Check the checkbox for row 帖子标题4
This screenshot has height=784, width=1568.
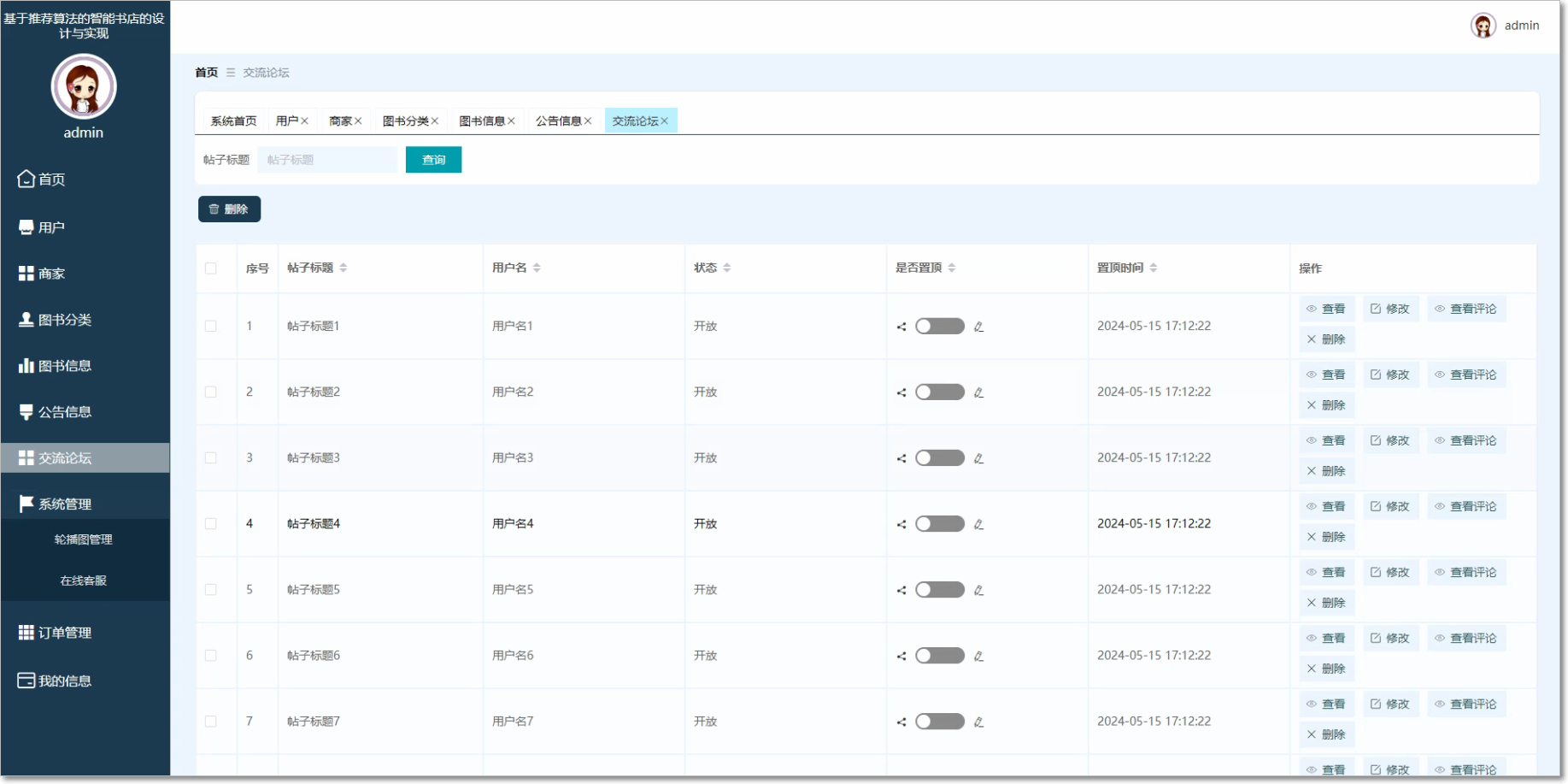211,523
